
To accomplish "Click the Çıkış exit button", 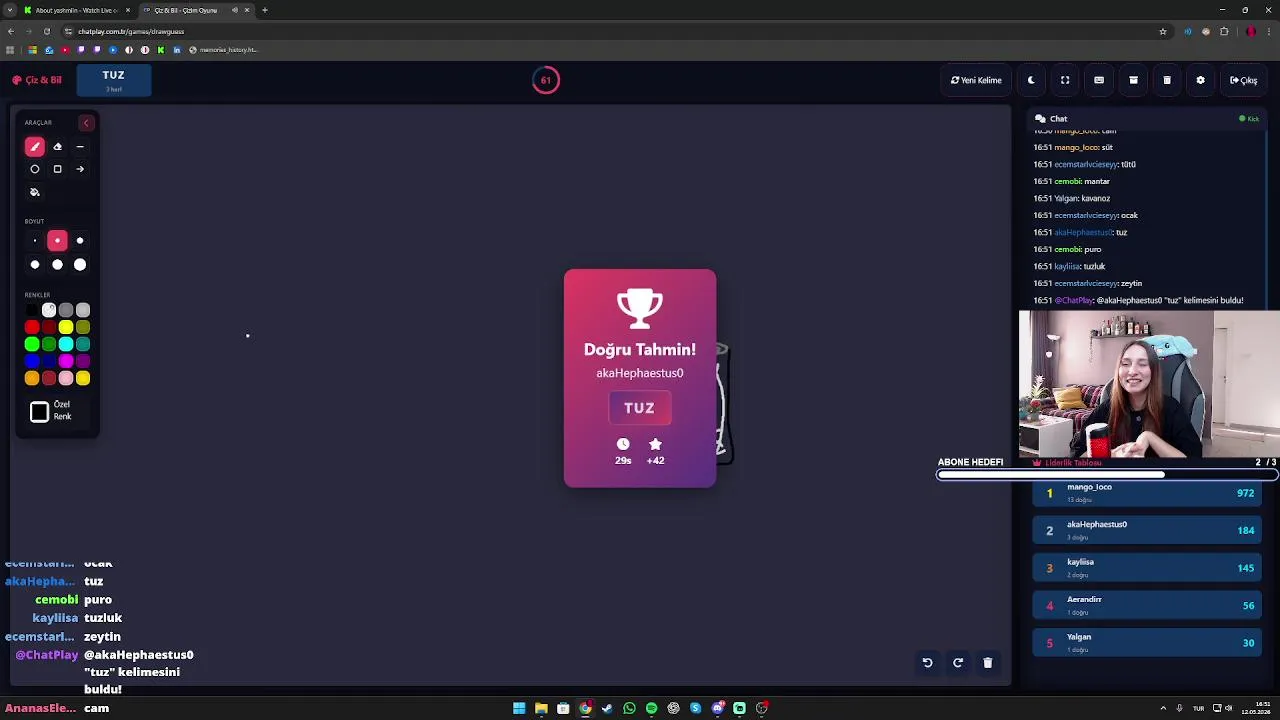I will 1244,80.
